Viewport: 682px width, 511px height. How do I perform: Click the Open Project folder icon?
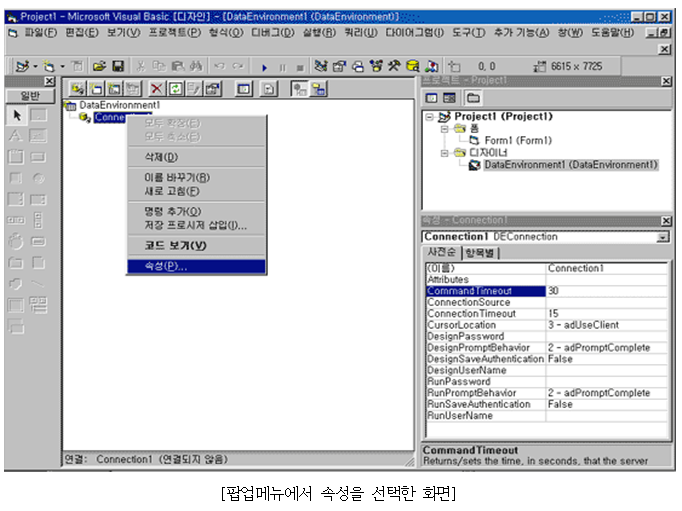pos(99,67)
